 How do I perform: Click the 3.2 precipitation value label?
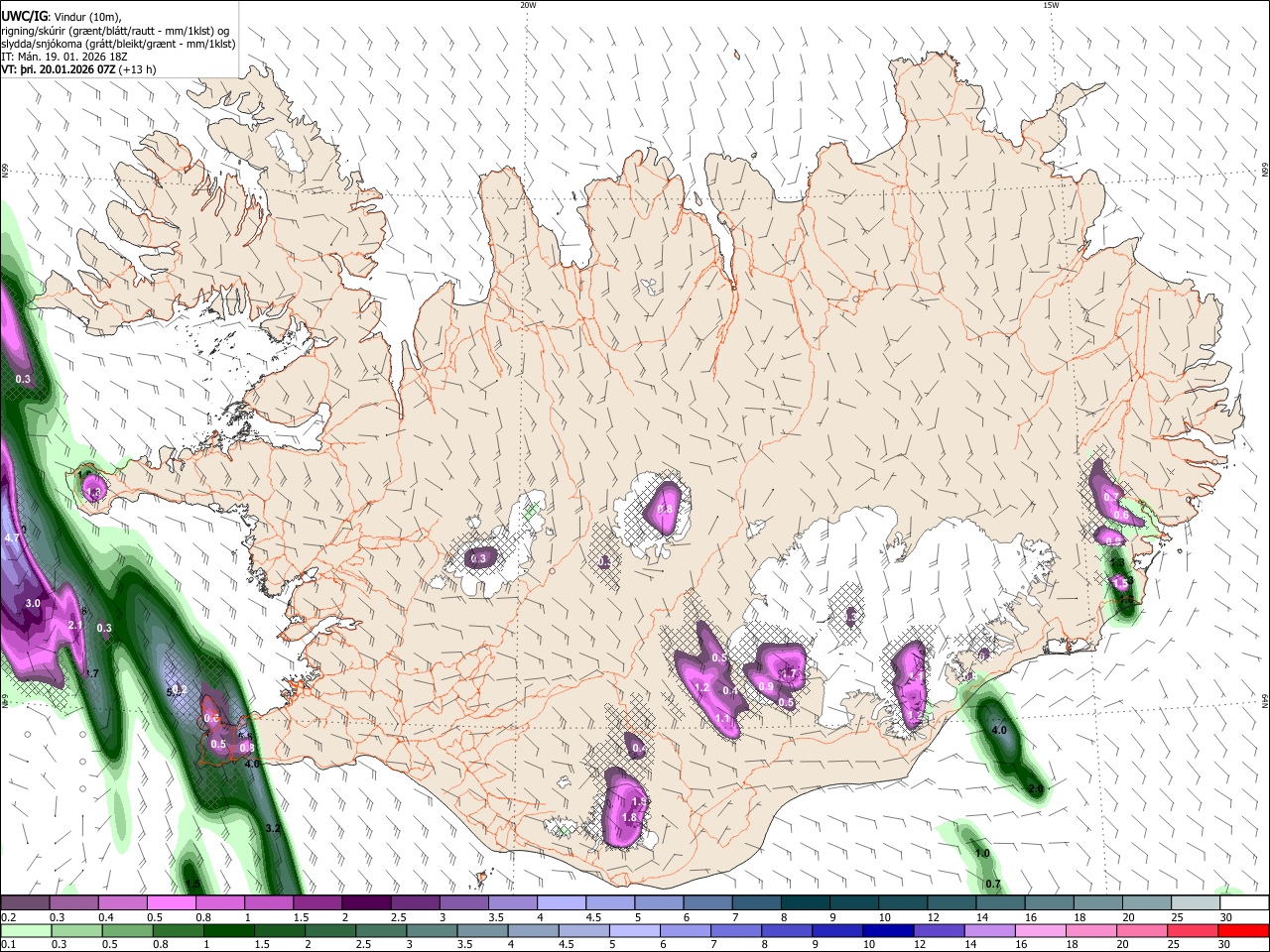274,828
